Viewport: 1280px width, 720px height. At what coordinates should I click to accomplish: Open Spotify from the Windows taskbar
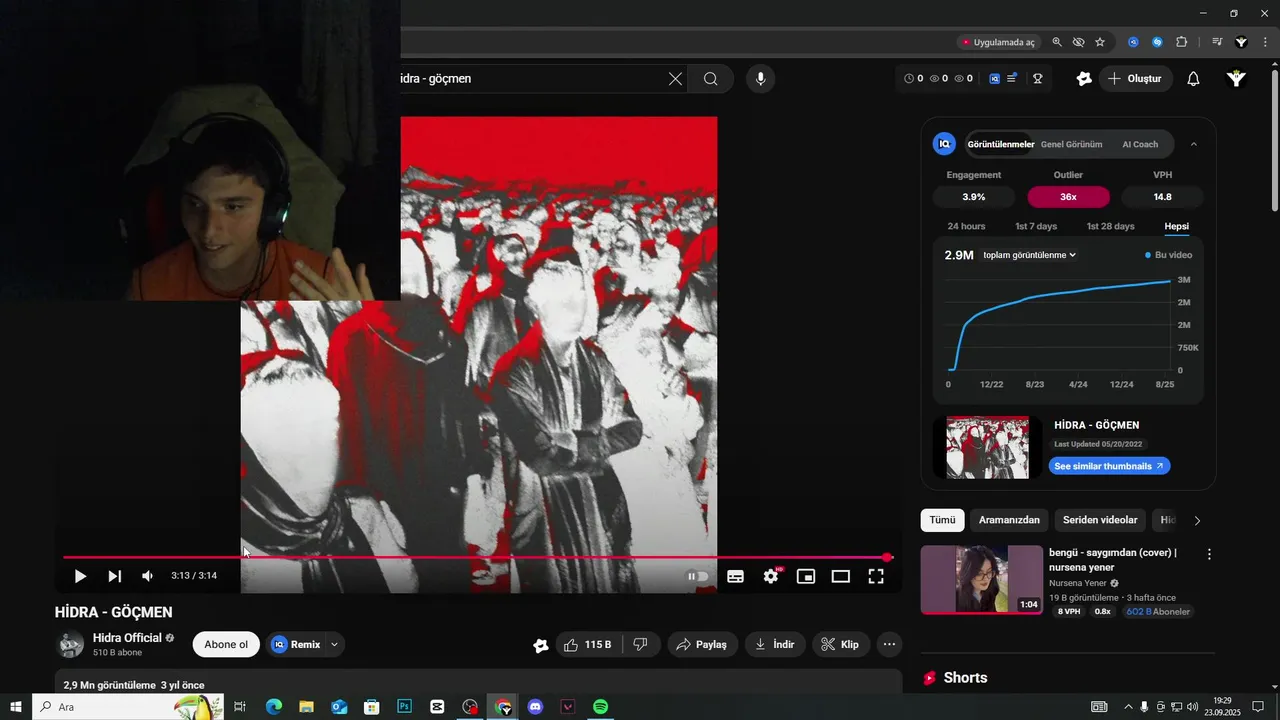[600, 707]
